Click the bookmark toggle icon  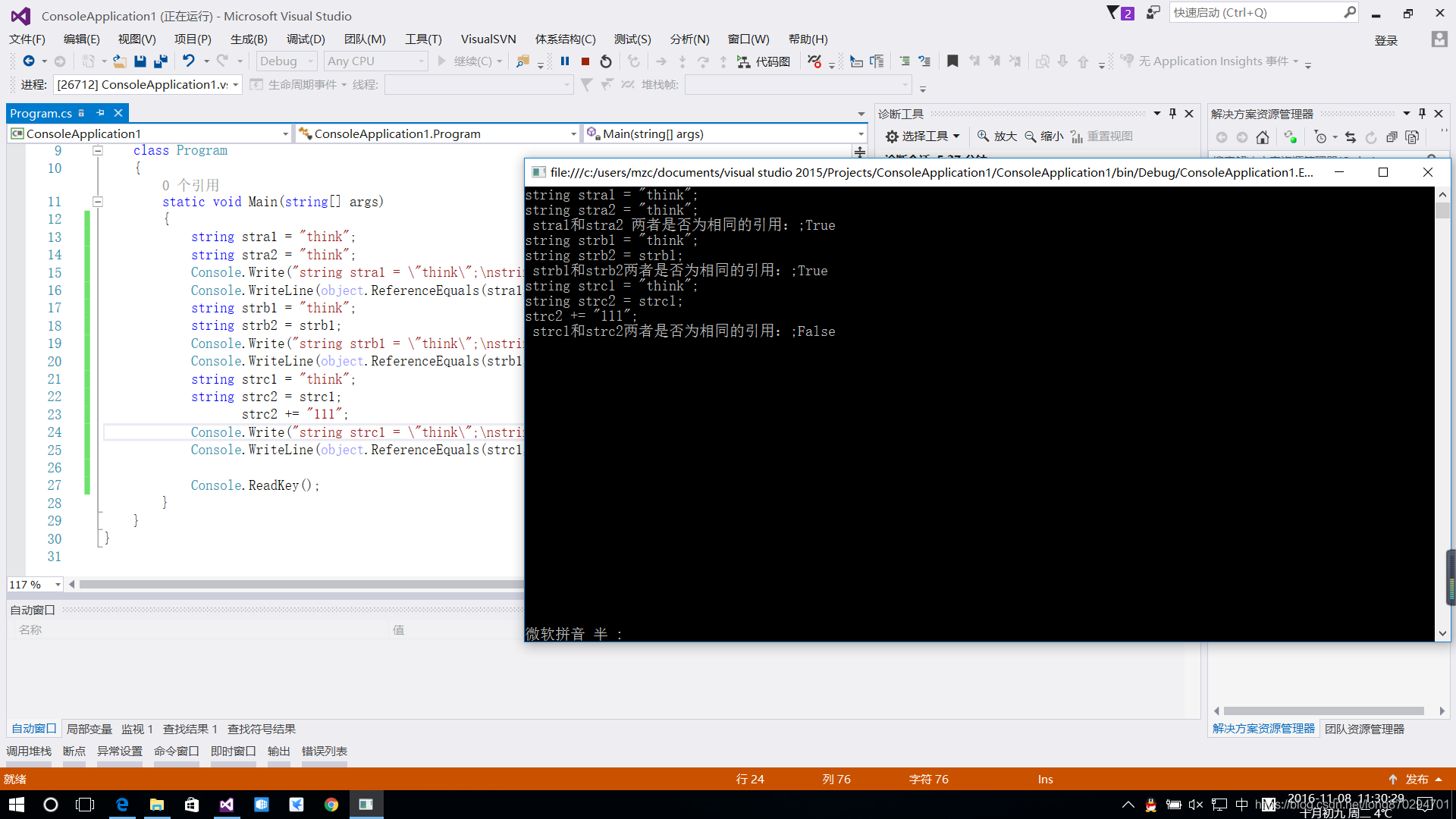pos(953,61)
